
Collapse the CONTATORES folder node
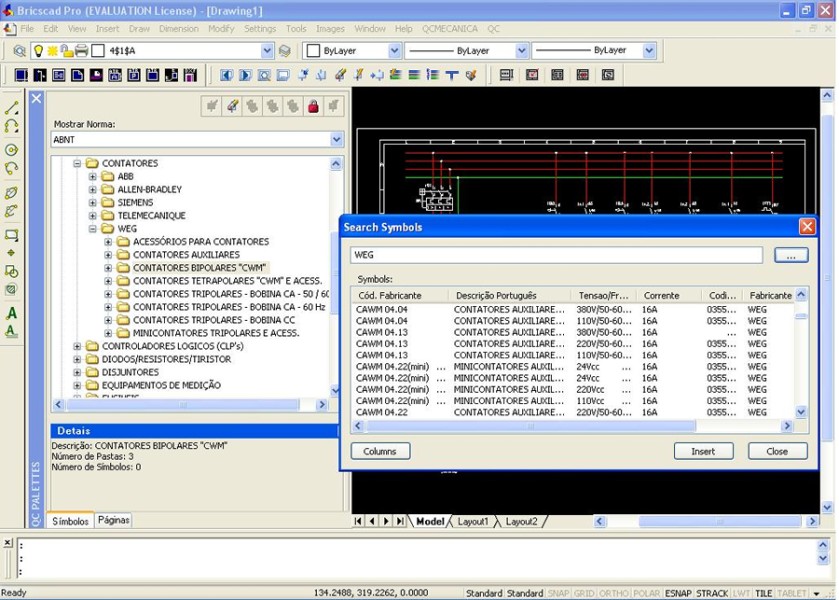click(x=77, y=163)
